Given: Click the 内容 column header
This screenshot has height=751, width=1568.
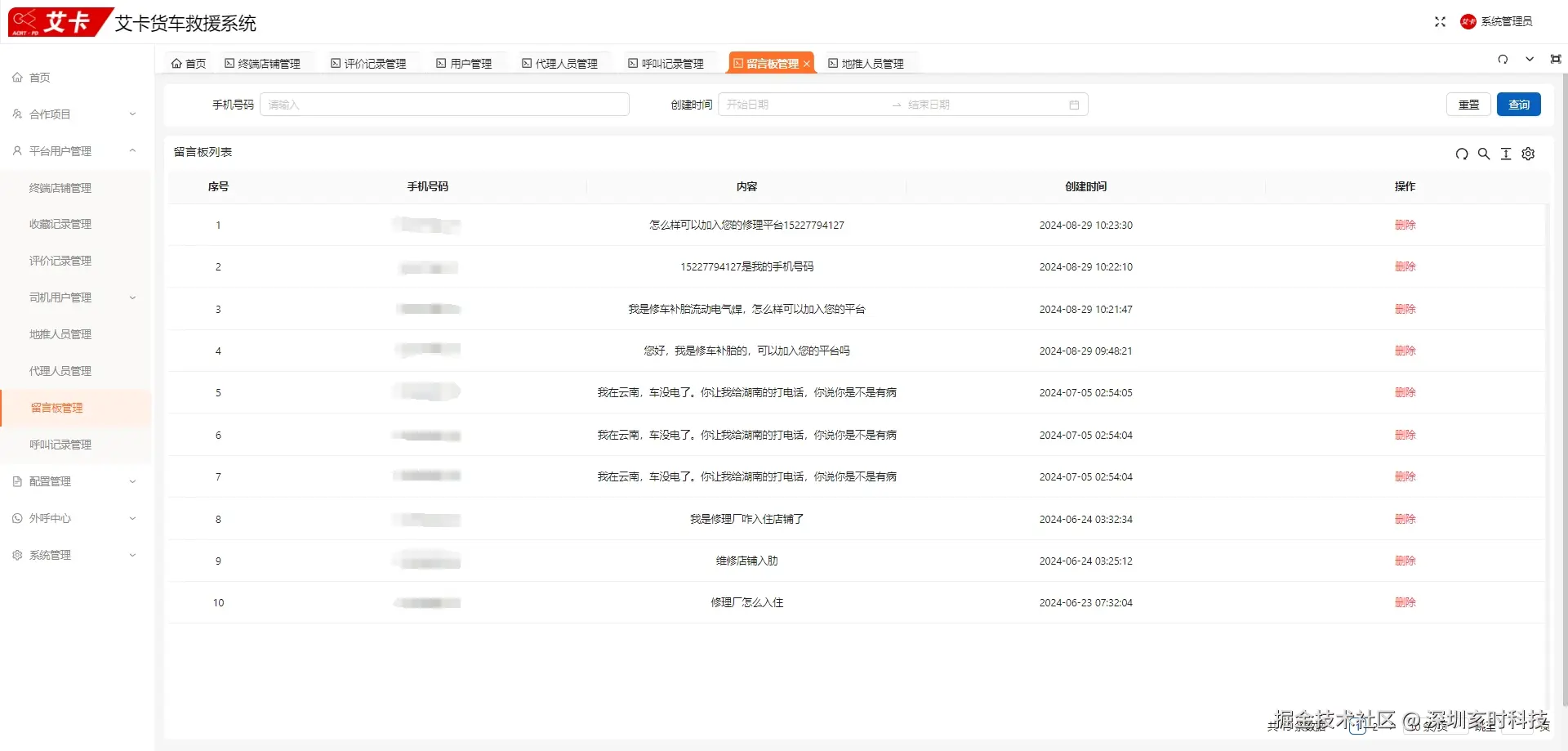Looking at the screenshot, I should pos(746,187).
